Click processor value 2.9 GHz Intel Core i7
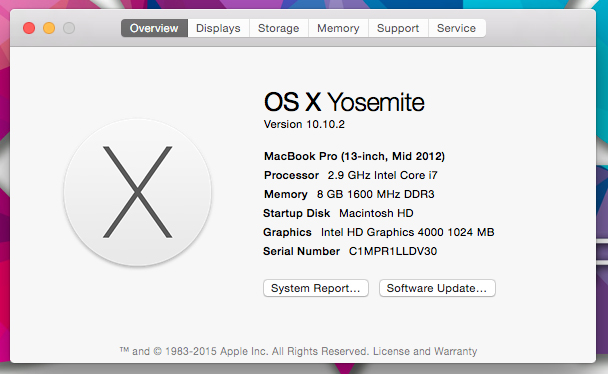Image resolution: width=608 pixels, height=374 pixels. coord(382,175)
